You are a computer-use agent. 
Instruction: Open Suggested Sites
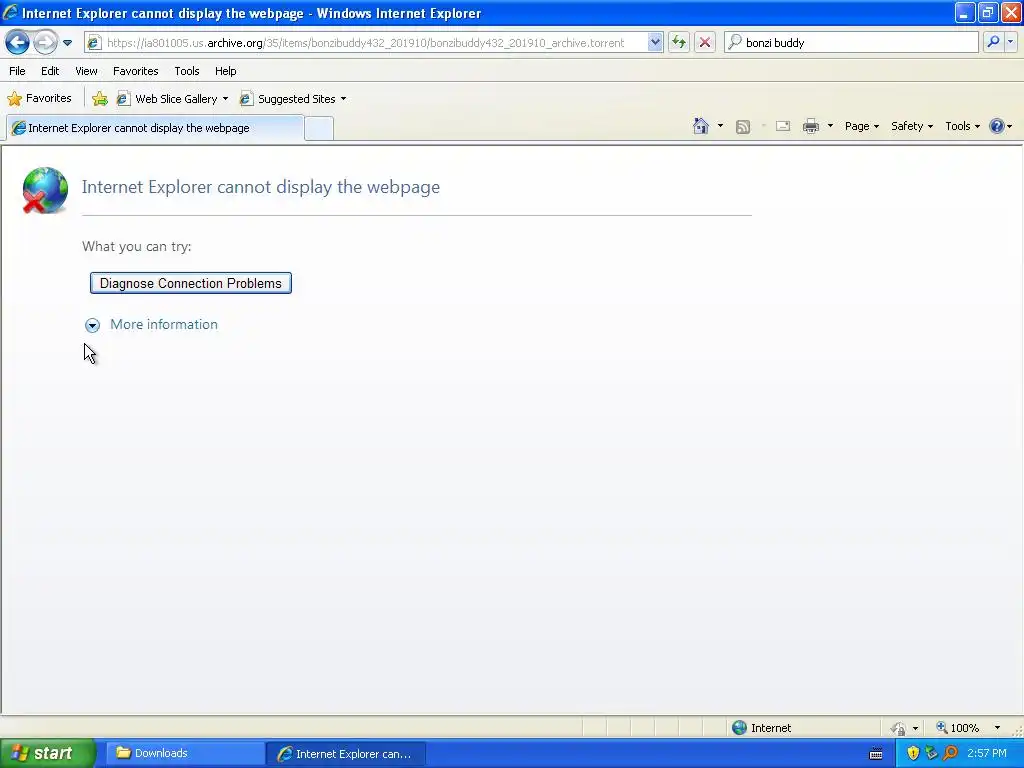(x=289, y=99)
